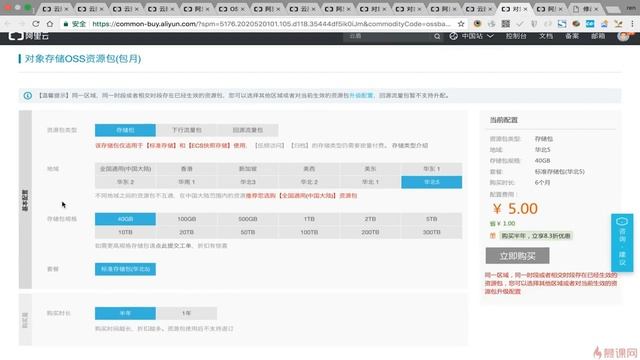Open the Chrome three-dot menu
640x360 pixels.
coord(633,24)
